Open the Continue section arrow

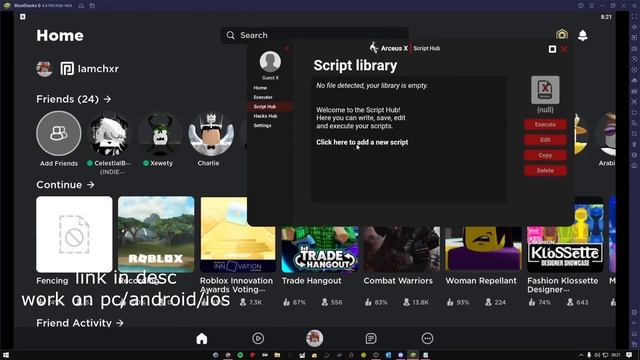coord(91,185)
